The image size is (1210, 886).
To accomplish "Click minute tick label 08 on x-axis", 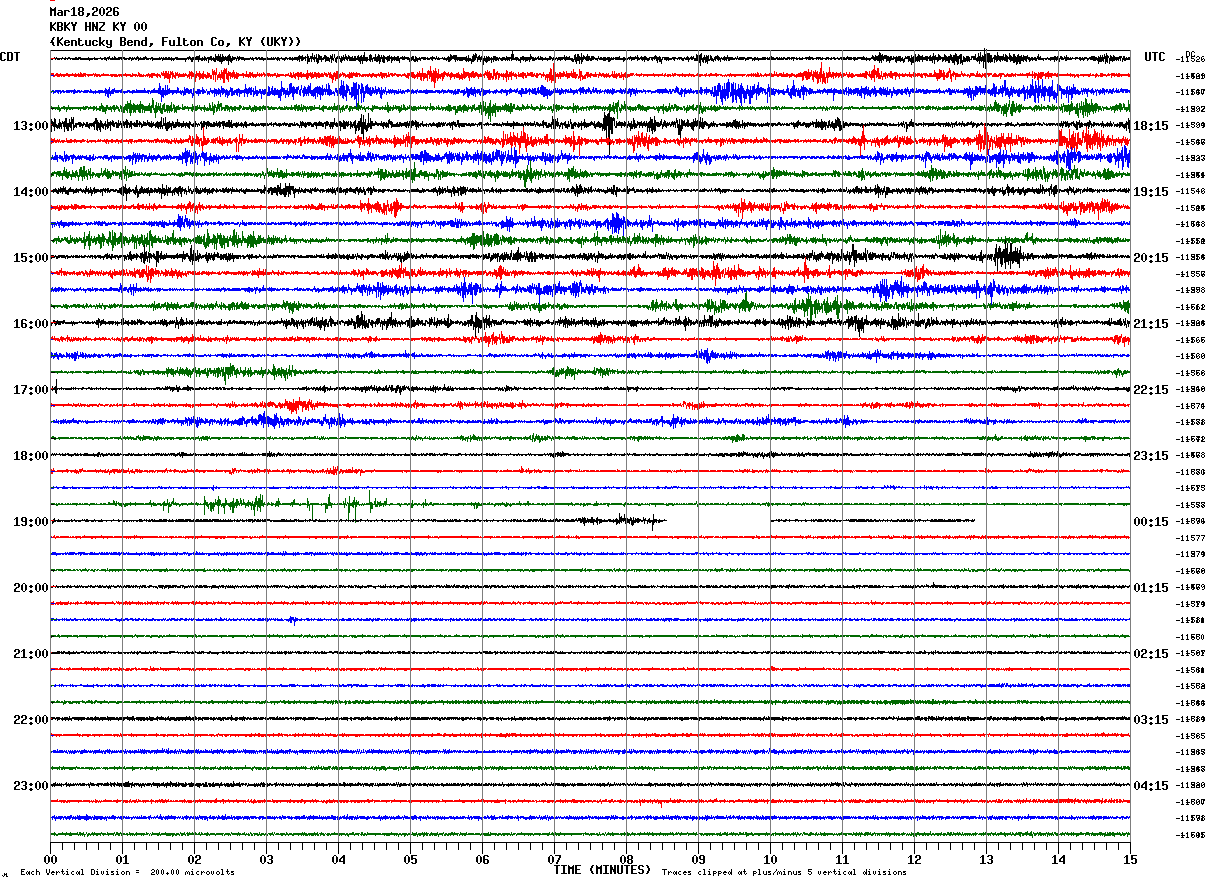I will tap(626, 859).
